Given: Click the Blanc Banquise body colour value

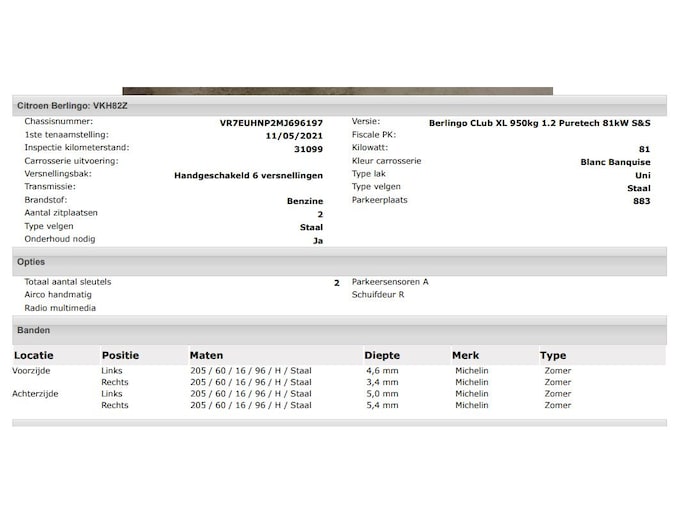Looking at the screenshot, I should [x=616, y=162].
